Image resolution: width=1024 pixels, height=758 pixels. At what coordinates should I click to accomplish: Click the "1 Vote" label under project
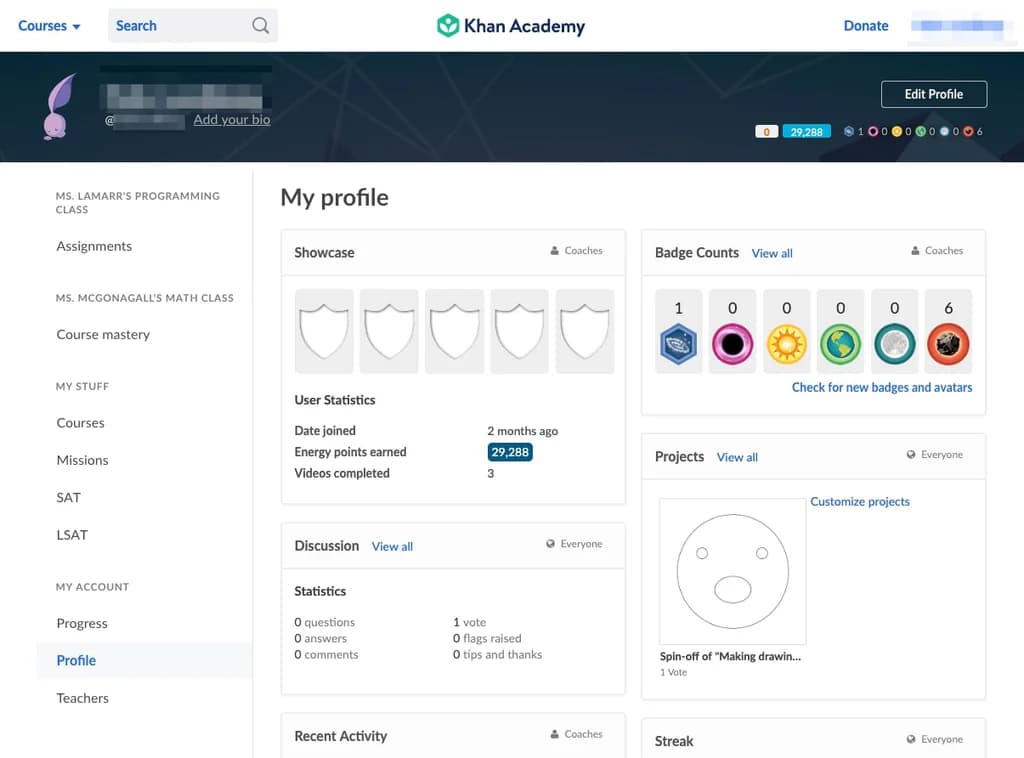(x=673, y=672)
